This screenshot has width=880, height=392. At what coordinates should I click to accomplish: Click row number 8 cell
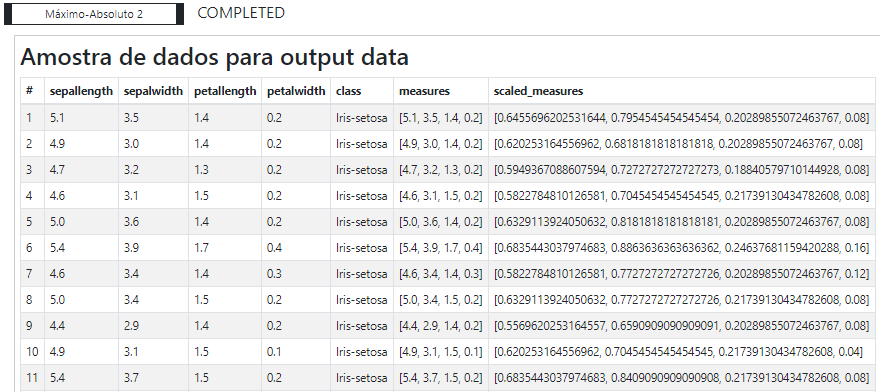coord(33,300)
